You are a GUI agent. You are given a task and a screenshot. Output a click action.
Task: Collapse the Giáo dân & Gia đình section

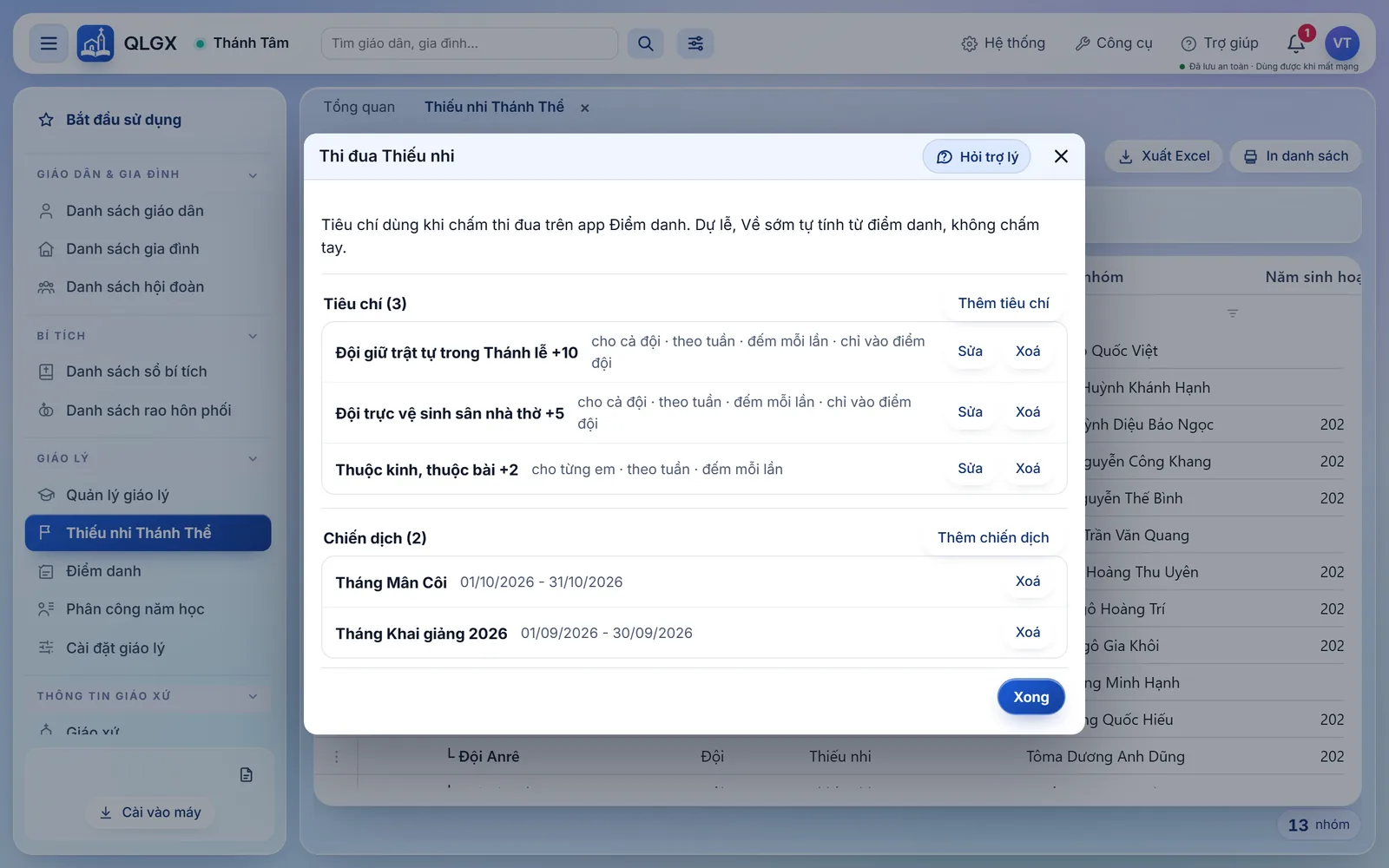point(253,175)
